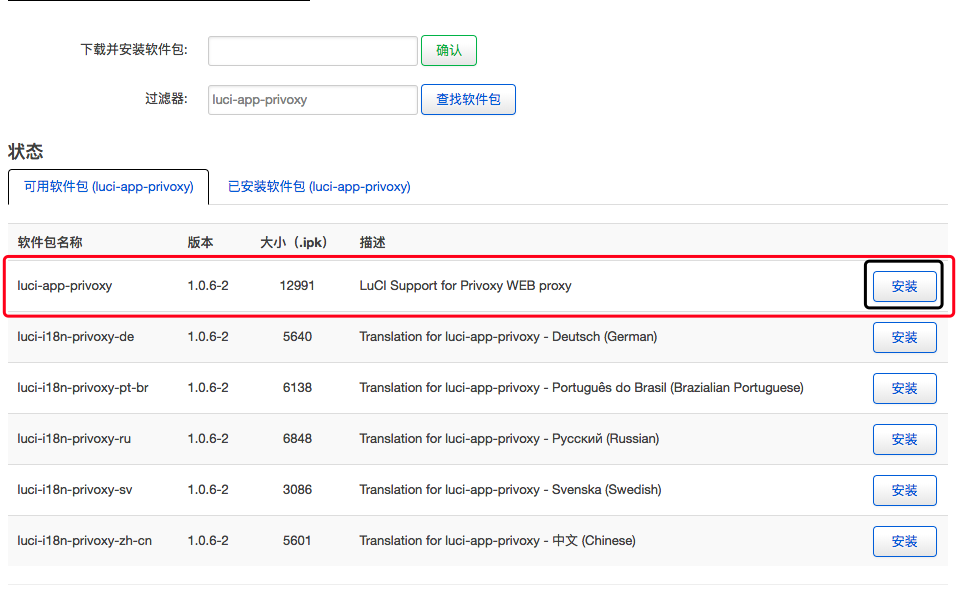Image resolution: width=971 pixels, height=589 pixels.
Task: Select the luci-app-privoxy package name
Action: 64,286
